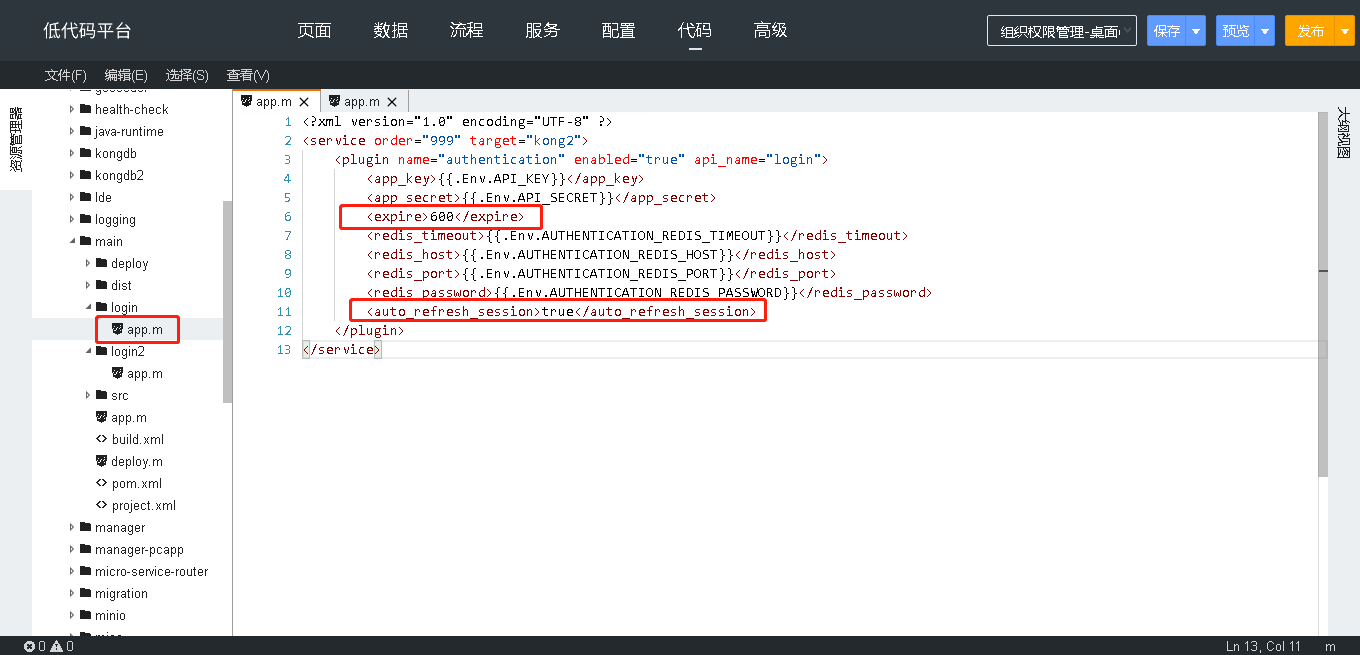This screenshot has width=1360, height=655.
Task: Collapse the main folder in tree
Action: pos(72,241)
